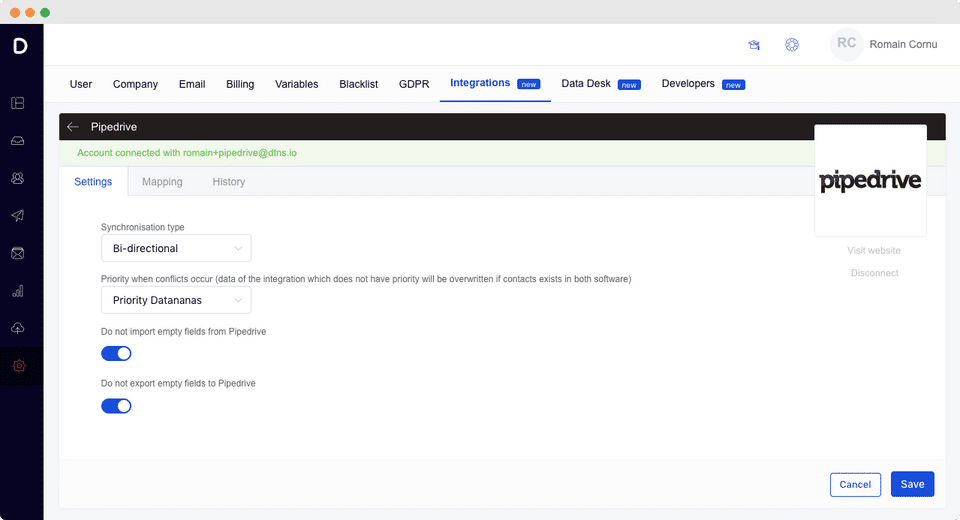Open the Data Desk tab

[601, 84]
